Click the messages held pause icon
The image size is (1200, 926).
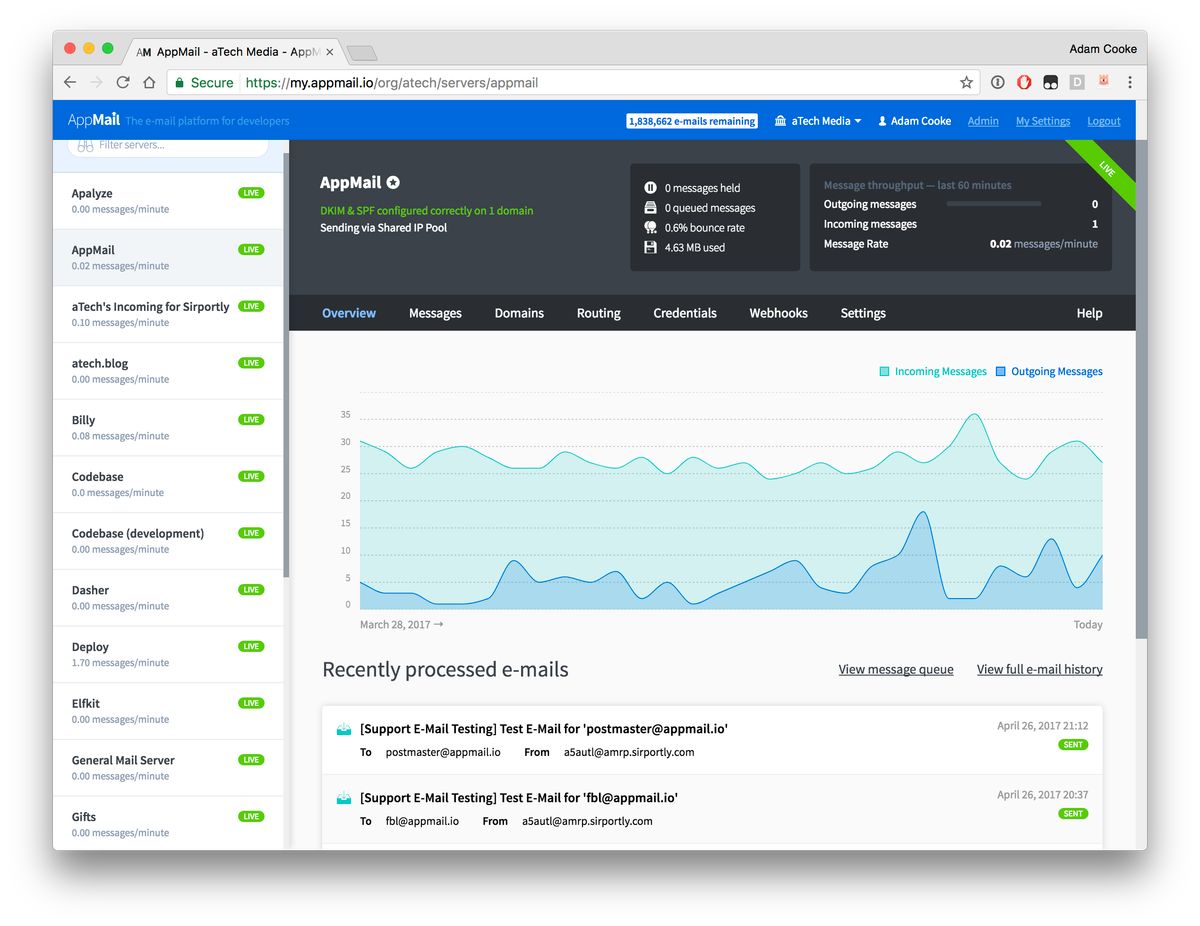(x=650, y=188)
